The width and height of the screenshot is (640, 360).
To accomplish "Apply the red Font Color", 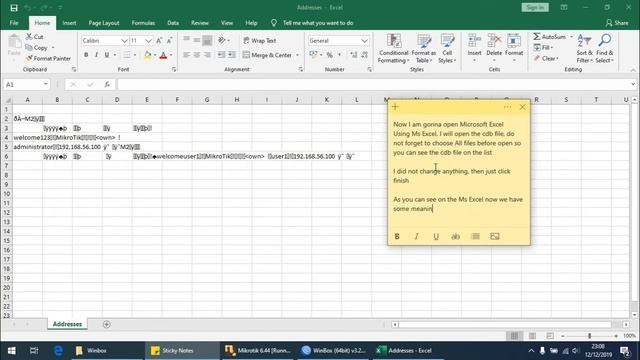I will point(163,55).
